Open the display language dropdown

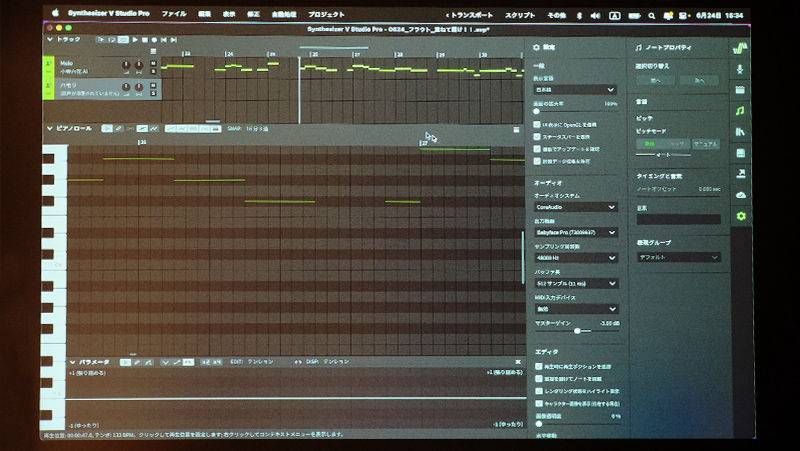(575, 89)
